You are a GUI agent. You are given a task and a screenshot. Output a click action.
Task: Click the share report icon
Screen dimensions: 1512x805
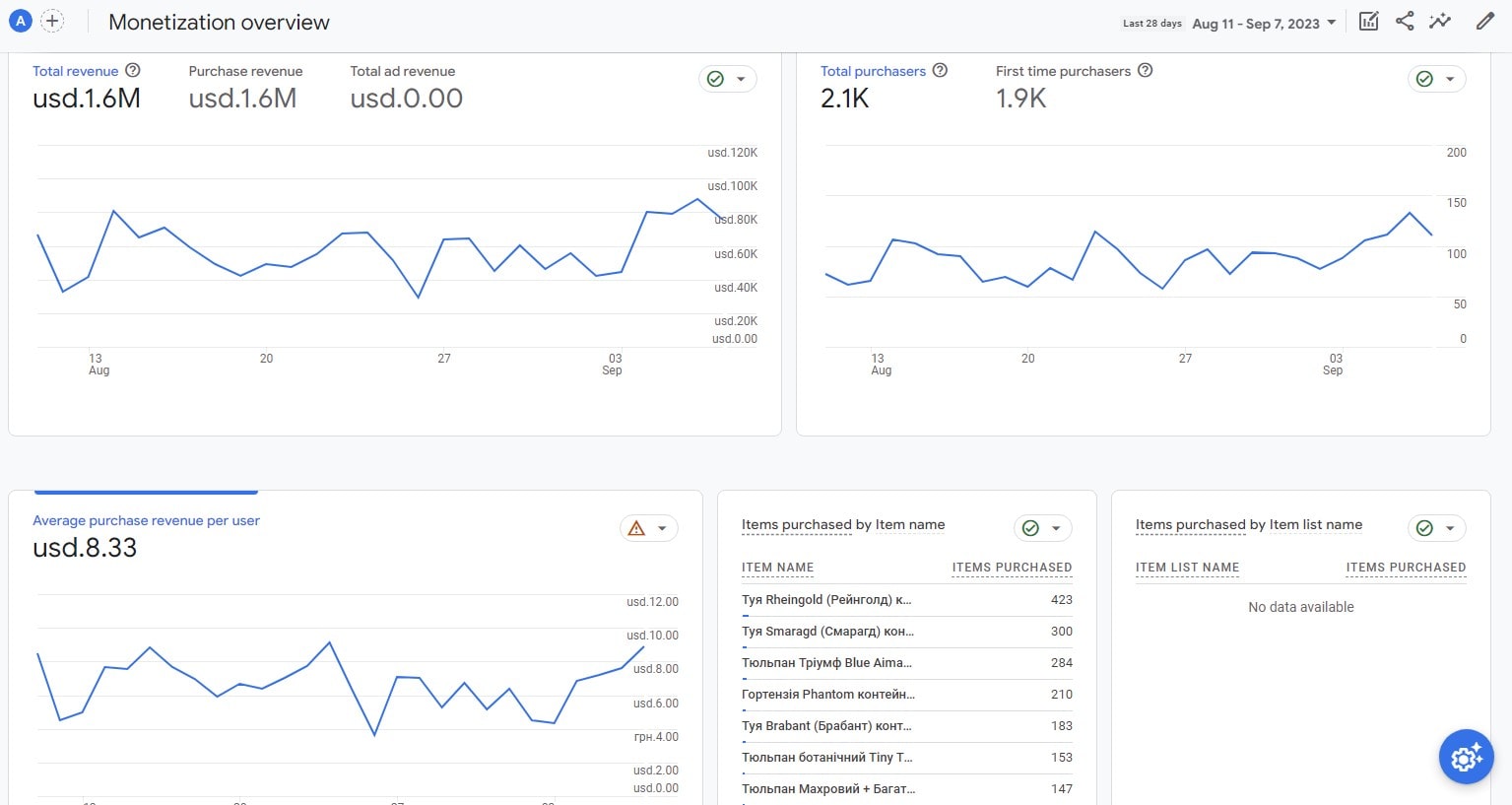1405,22
